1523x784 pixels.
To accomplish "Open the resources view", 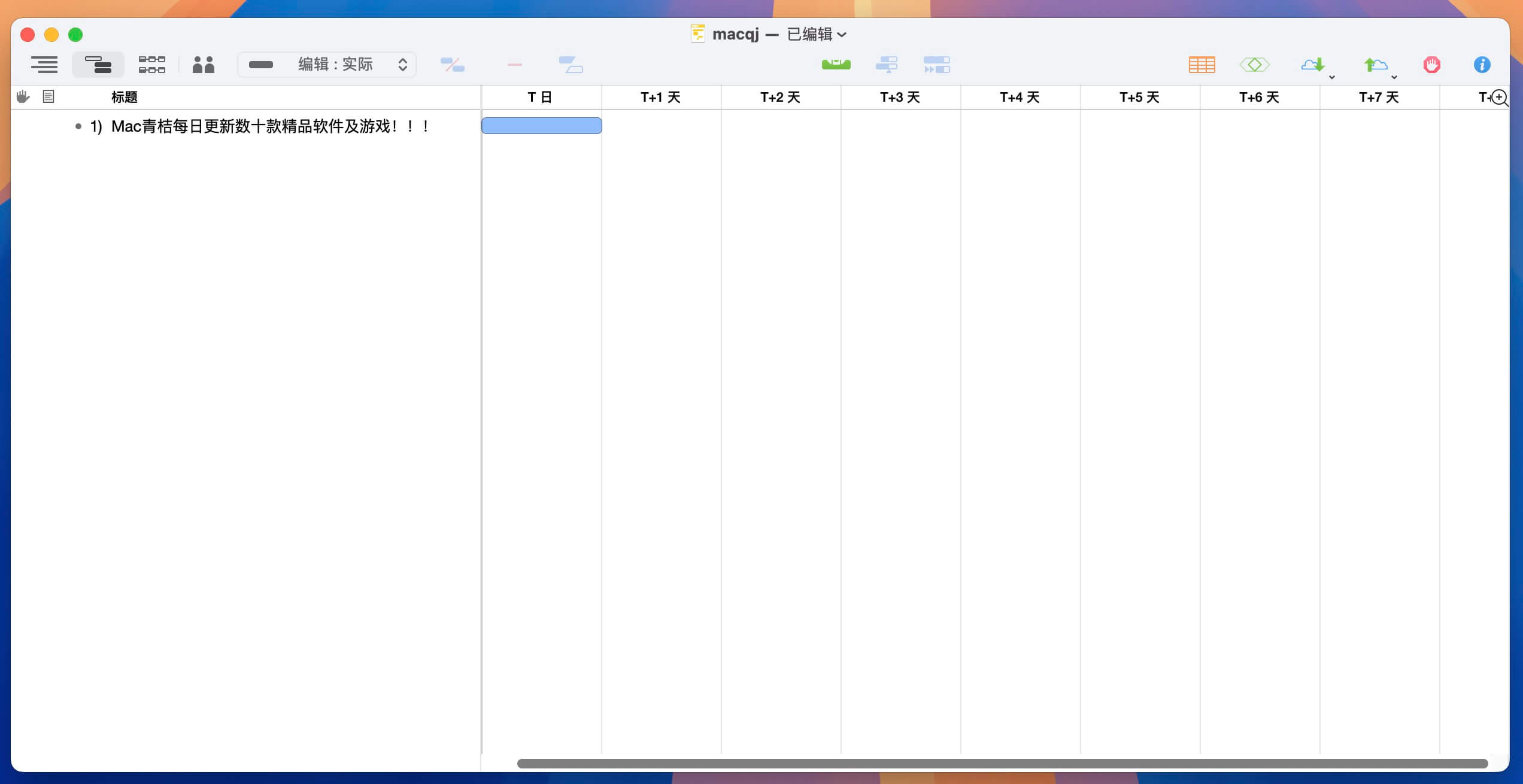I will click(203, 64).
